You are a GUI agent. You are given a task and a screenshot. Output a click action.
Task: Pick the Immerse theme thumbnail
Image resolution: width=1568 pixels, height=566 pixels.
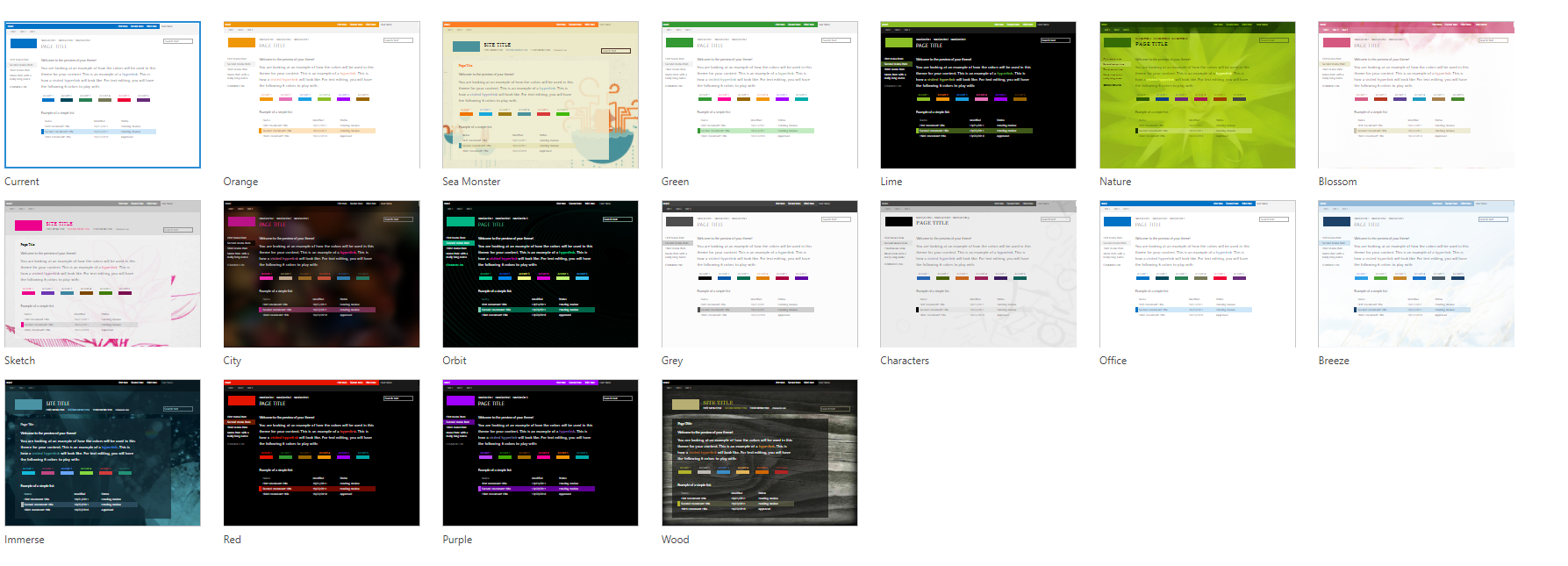(103, 453)
